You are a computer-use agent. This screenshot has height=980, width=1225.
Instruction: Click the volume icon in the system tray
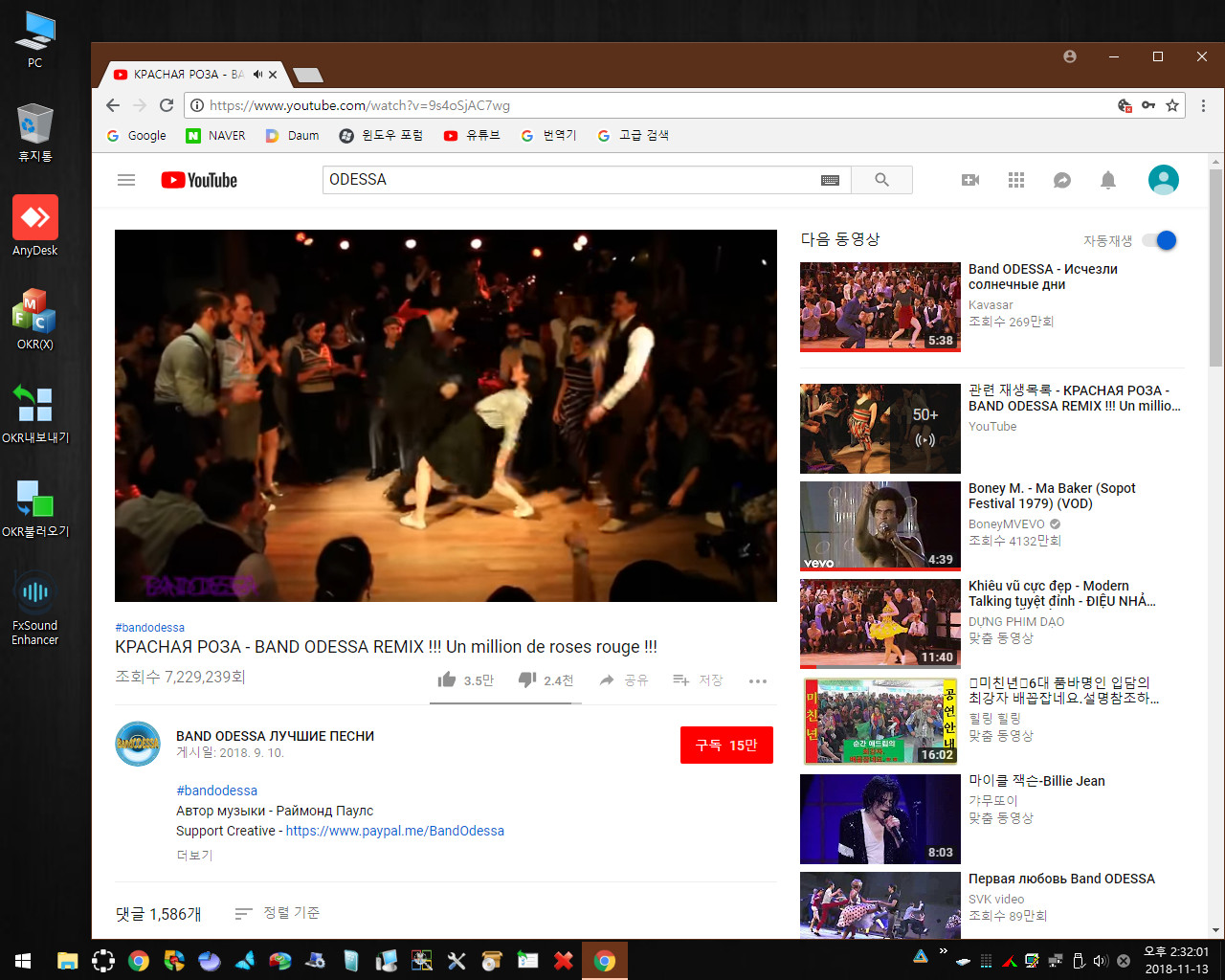point(1101,961)
